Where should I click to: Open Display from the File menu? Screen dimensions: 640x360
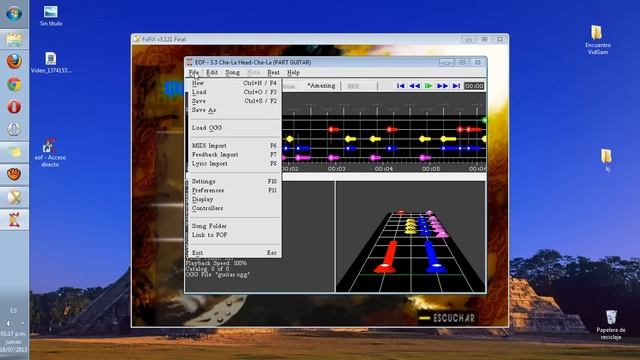pos(233,199)
